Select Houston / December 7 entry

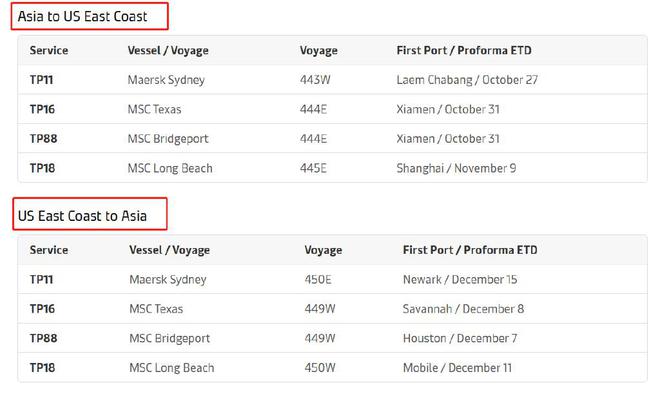(x=460, y=338)
